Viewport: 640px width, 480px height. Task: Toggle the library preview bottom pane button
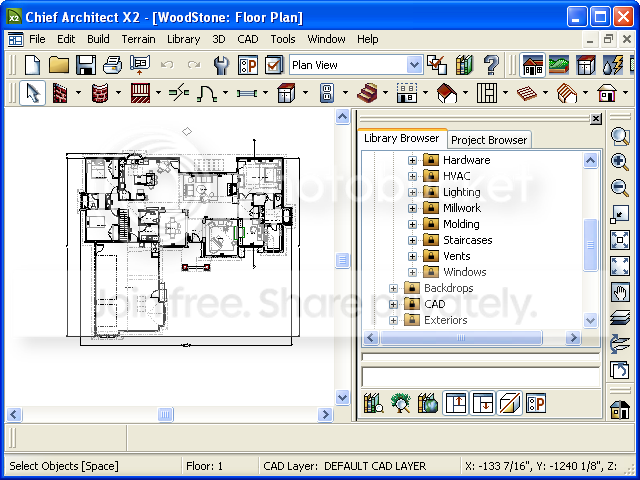[482, 403]
